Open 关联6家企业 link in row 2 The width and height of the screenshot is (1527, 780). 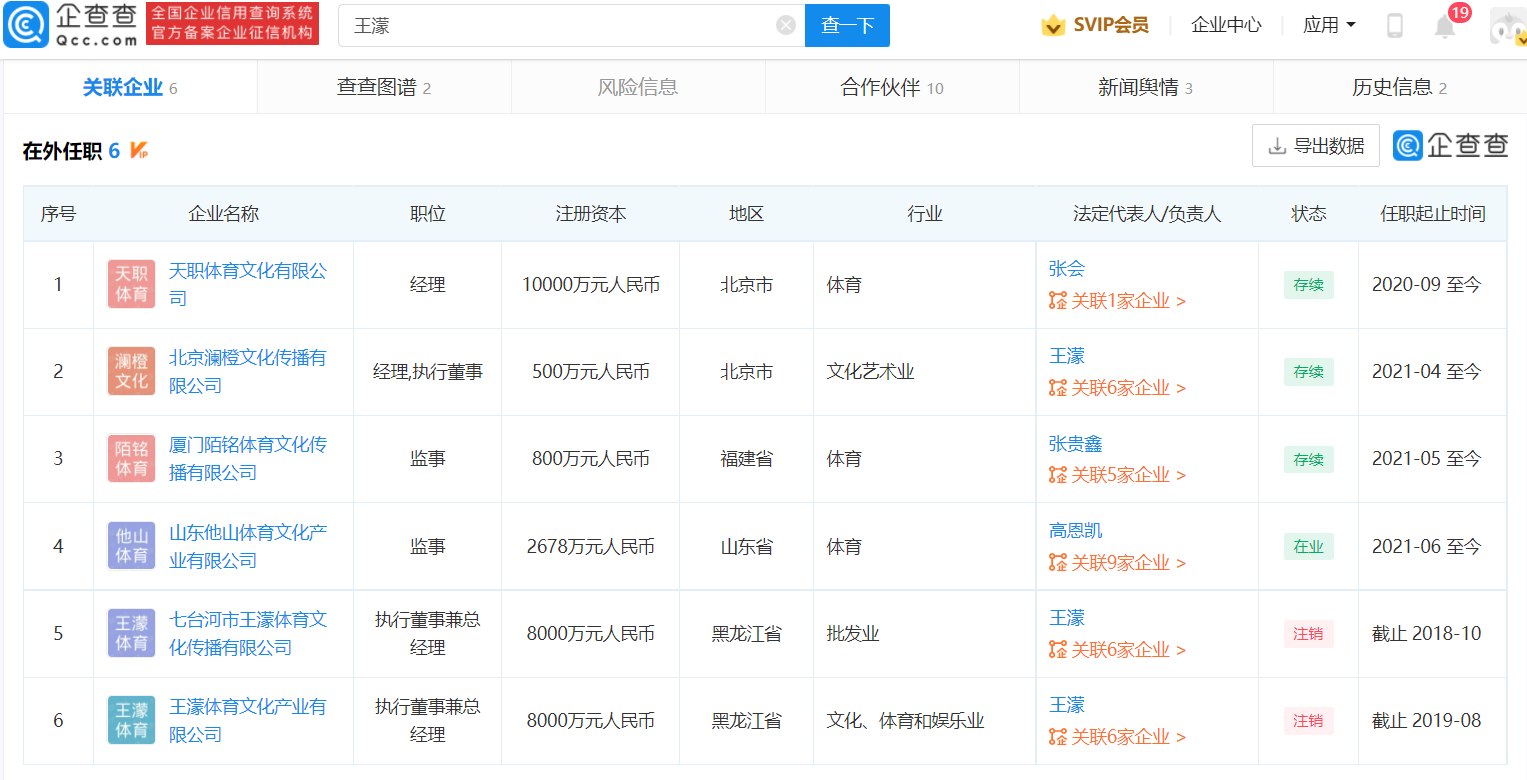point(1117,387)
